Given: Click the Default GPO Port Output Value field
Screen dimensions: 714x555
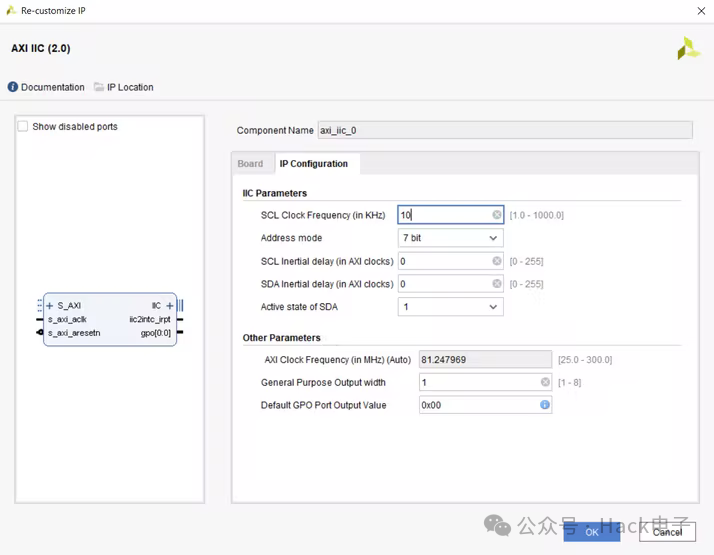Looking at the screenshot, I should click(x=478, y=405).
